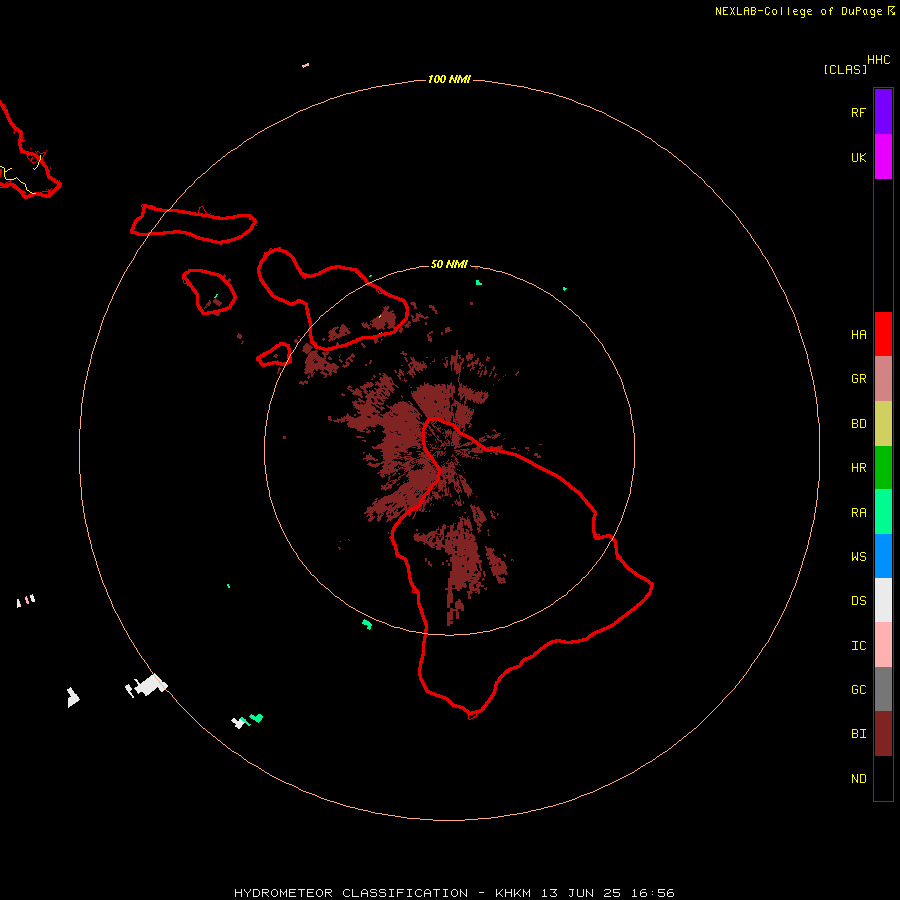Click the HA red legend swatch

pos(883,334)
